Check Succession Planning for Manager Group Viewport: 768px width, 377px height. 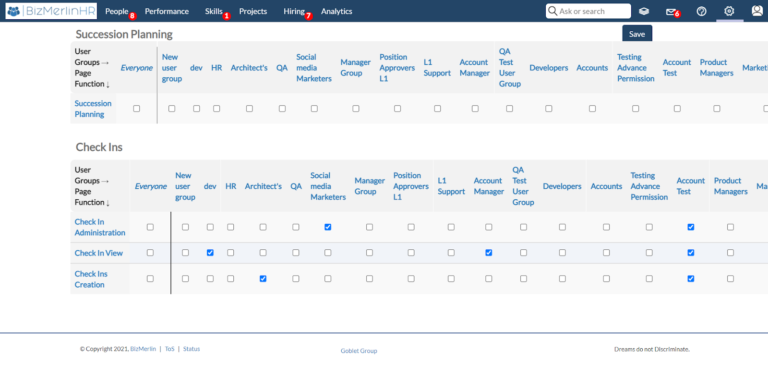(x=356, y=109)
